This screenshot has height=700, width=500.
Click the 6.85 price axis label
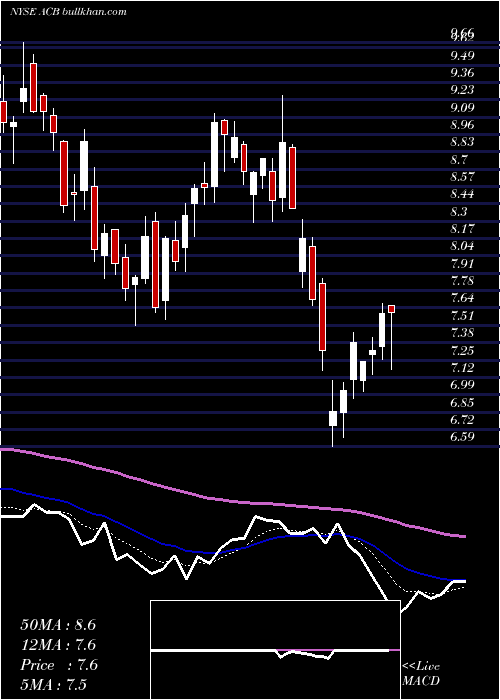coord(462,403)
